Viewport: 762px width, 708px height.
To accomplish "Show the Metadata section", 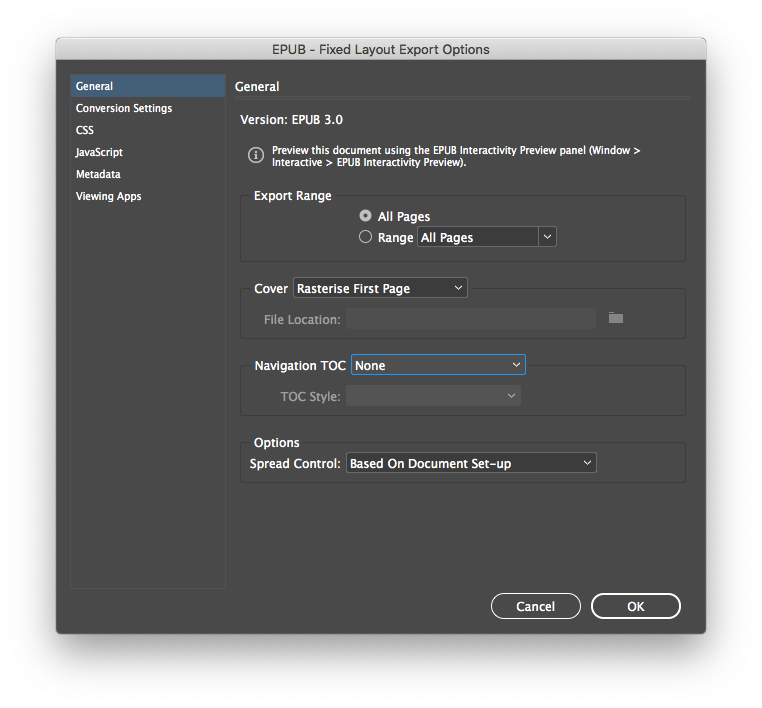I will (x=98, y=174).
